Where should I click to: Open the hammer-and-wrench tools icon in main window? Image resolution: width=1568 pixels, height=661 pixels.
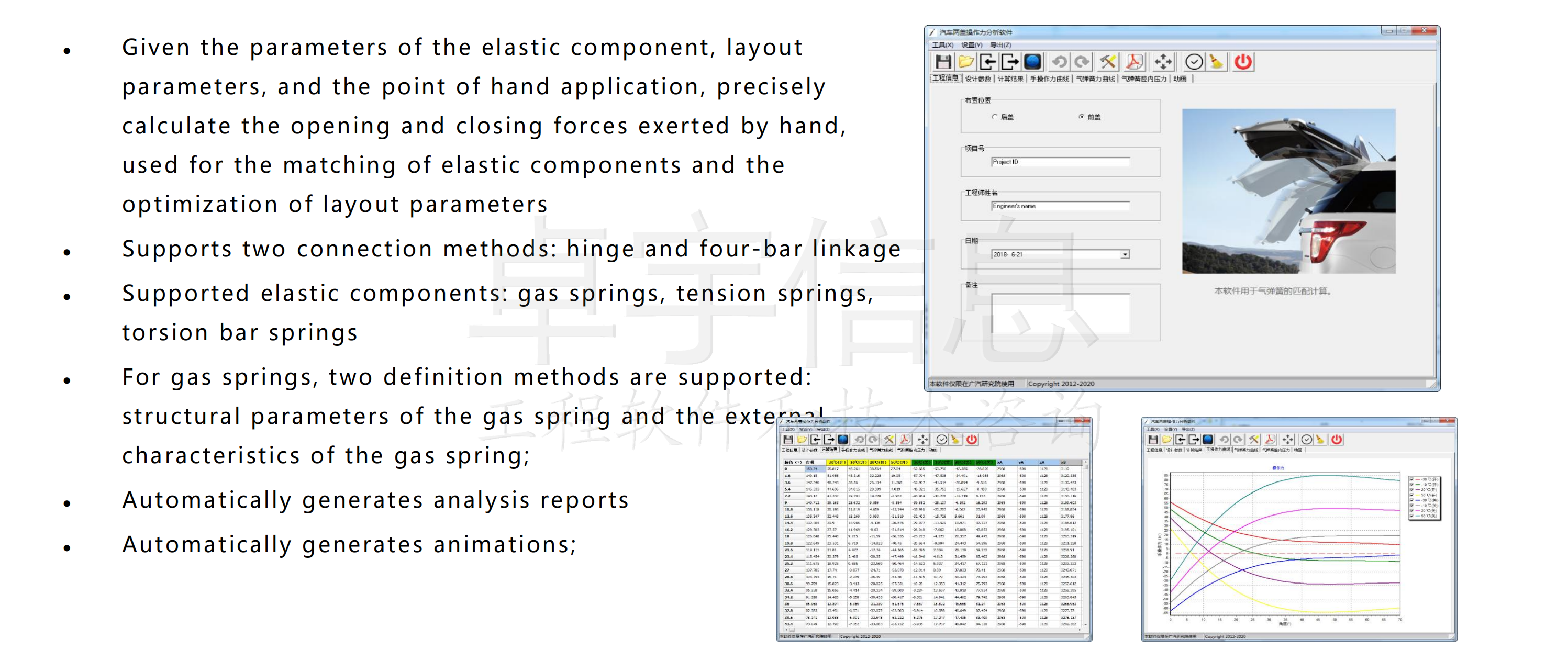pos(1108,62)
